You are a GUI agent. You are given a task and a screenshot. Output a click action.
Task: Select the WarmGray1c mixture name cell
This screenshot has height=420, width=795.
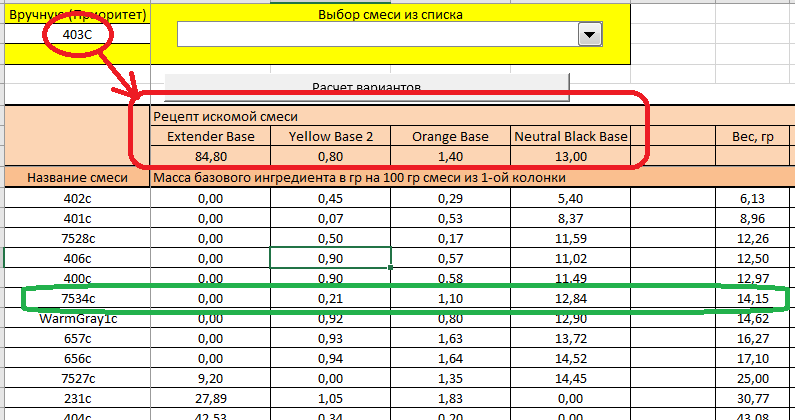pos(77,320)
